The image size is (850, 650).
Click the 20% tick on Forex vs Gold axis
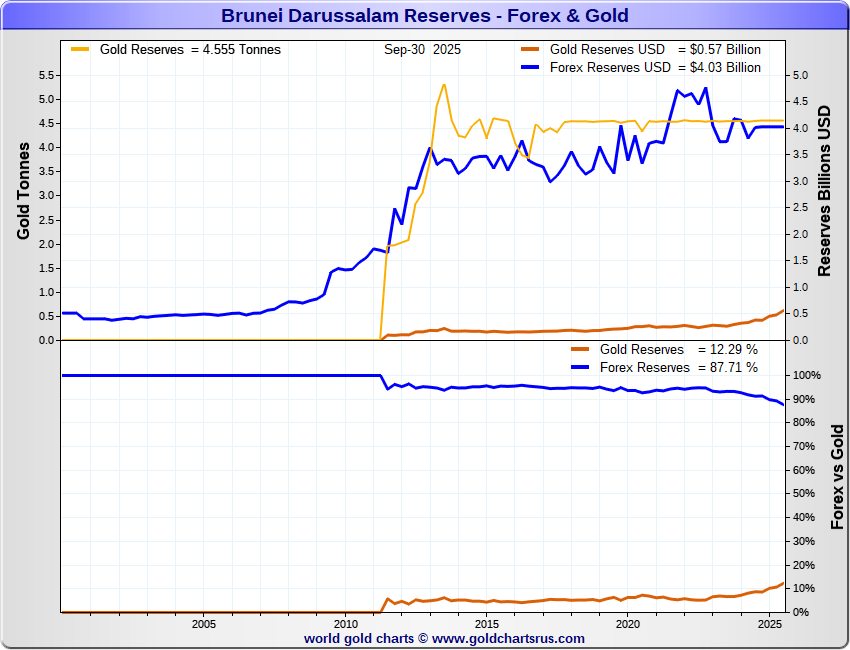[803, 565]
